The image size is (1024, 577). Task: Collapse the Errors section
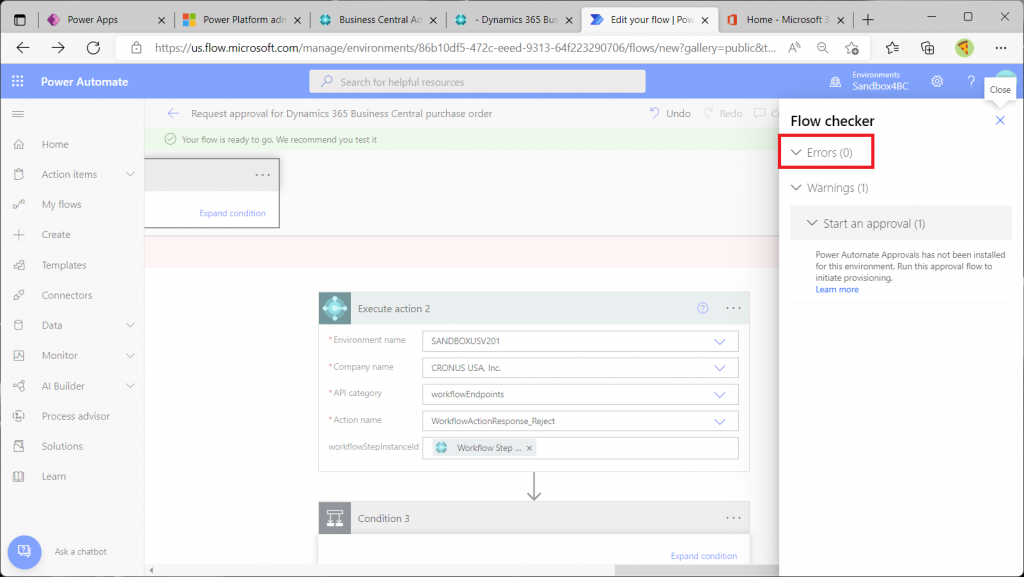(797, 153)
